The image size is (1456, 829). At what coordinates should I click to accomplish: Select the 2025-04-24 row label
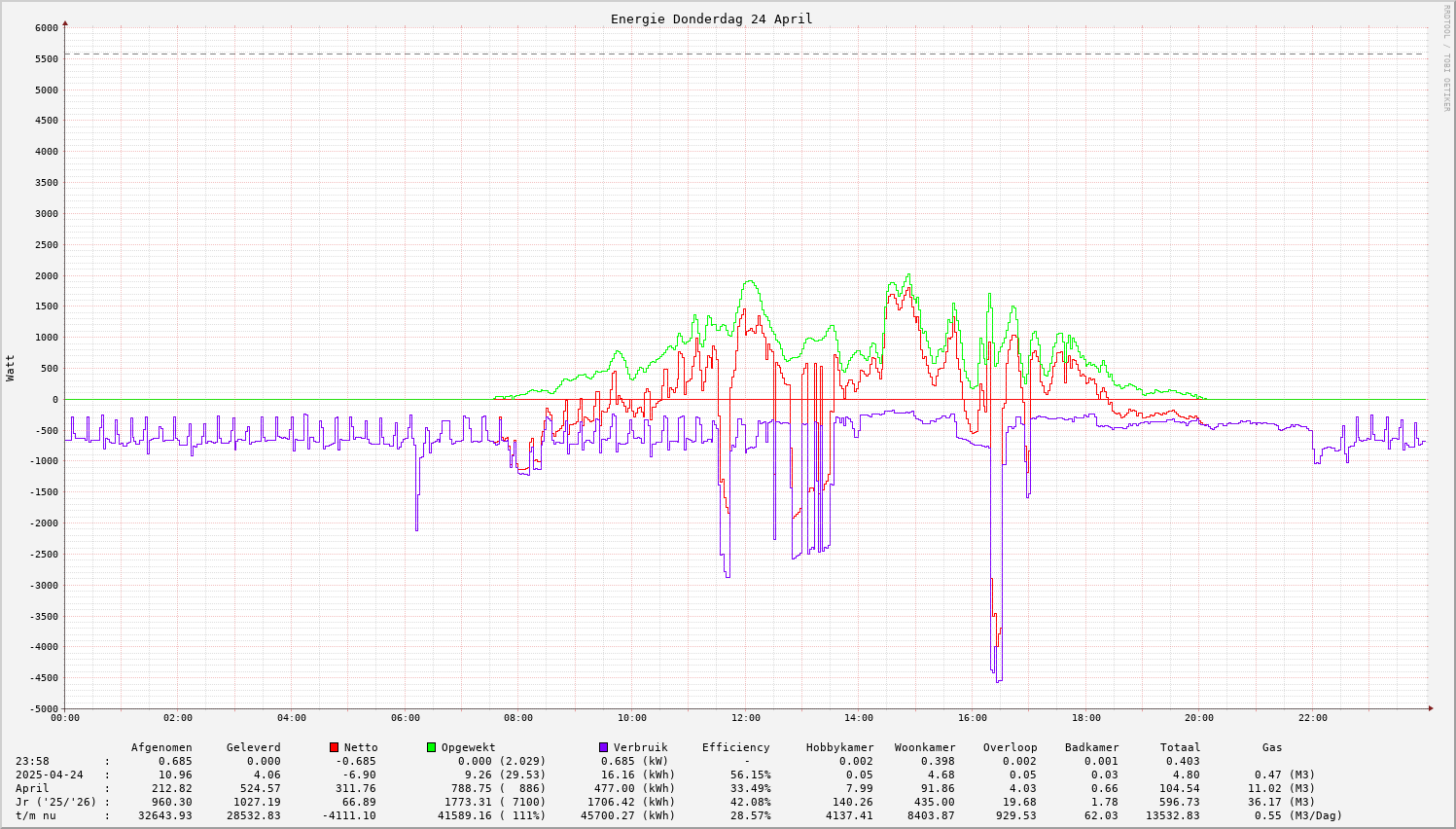tap(49, 775)
